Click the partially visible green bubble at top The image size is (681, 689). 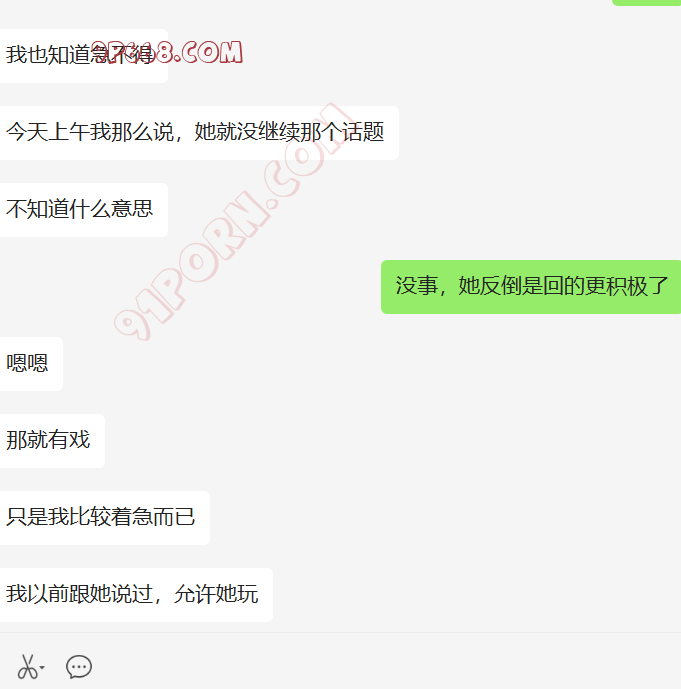[x=646, y=3]
